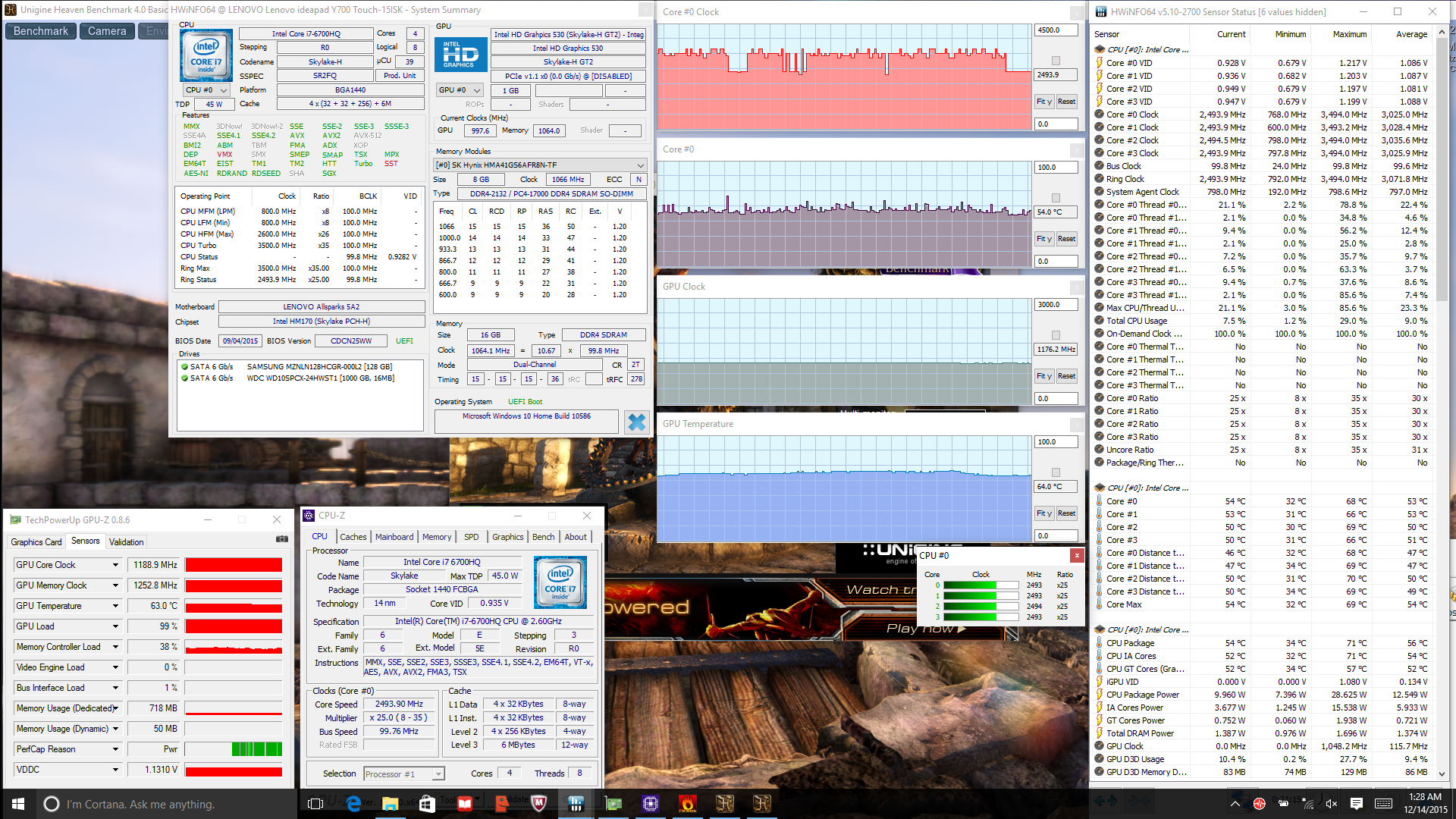Viewport: 1456px width, 819px height.
Task: Toggle the checkbox in GPU Clock graph
Action: (1056, 335)
